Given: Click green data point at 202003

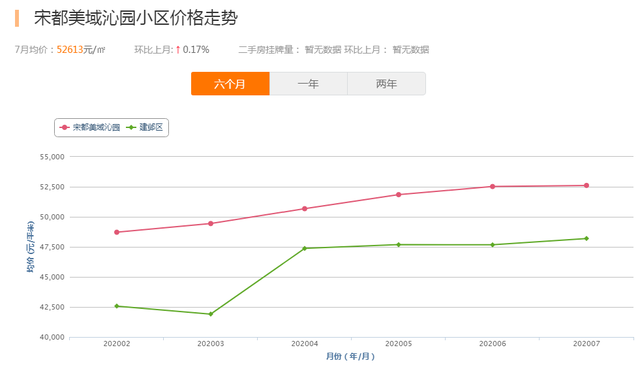Looking at the screenshot, I should tap(211, 314).
